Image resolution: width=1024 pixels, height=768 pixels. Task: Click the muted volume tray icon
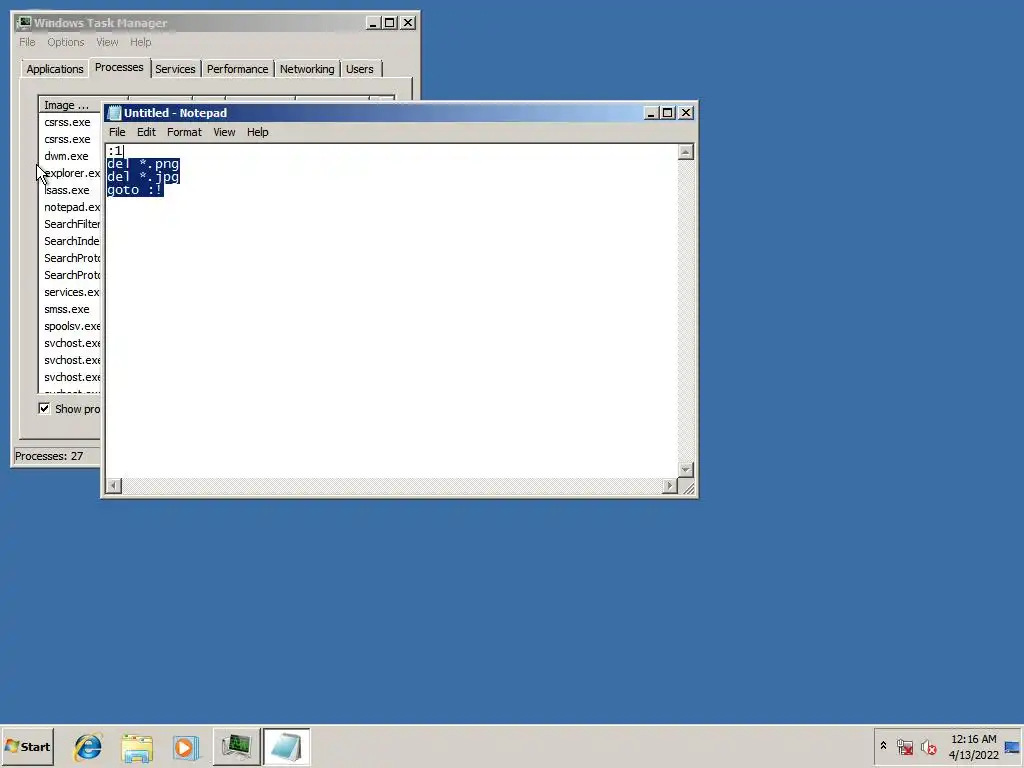tap(929, 746)
